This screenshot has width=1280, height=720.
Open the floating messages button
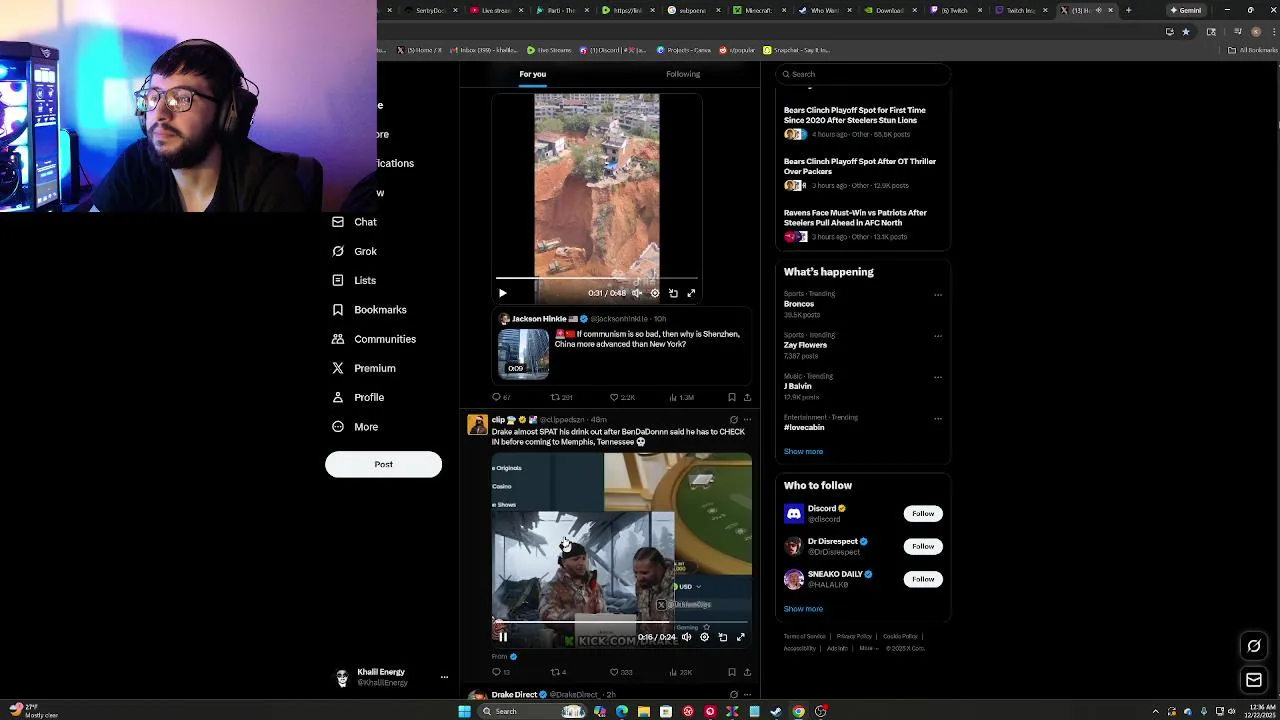pyautogui.click(x=1254, y=680)
